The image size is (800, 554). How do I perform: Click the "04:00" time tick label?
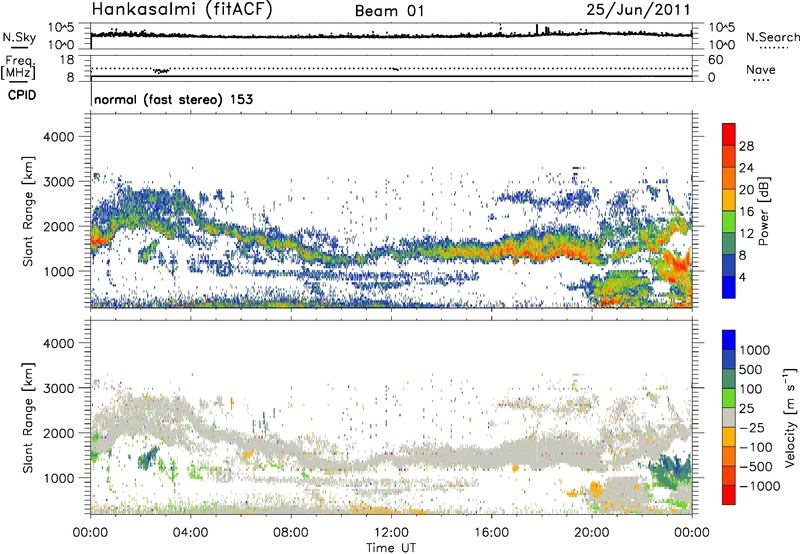tap(190, 533)
